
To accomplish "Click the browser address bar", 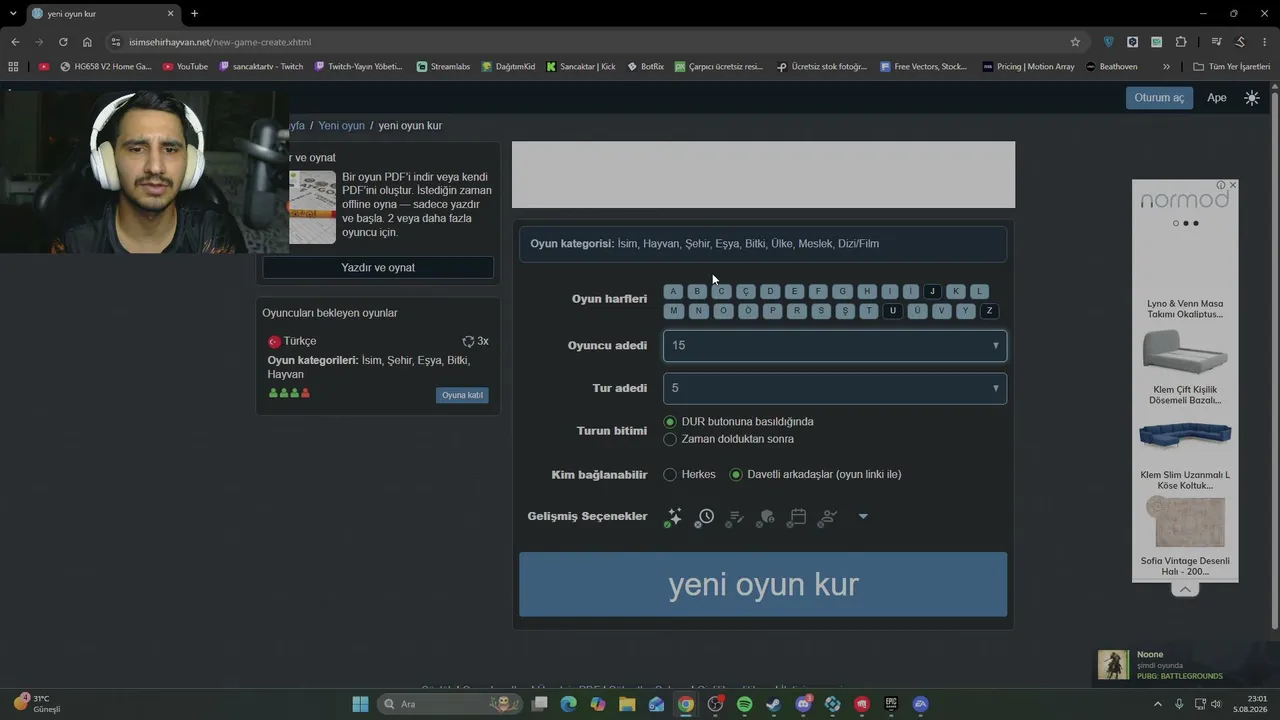I will point(590,42).
